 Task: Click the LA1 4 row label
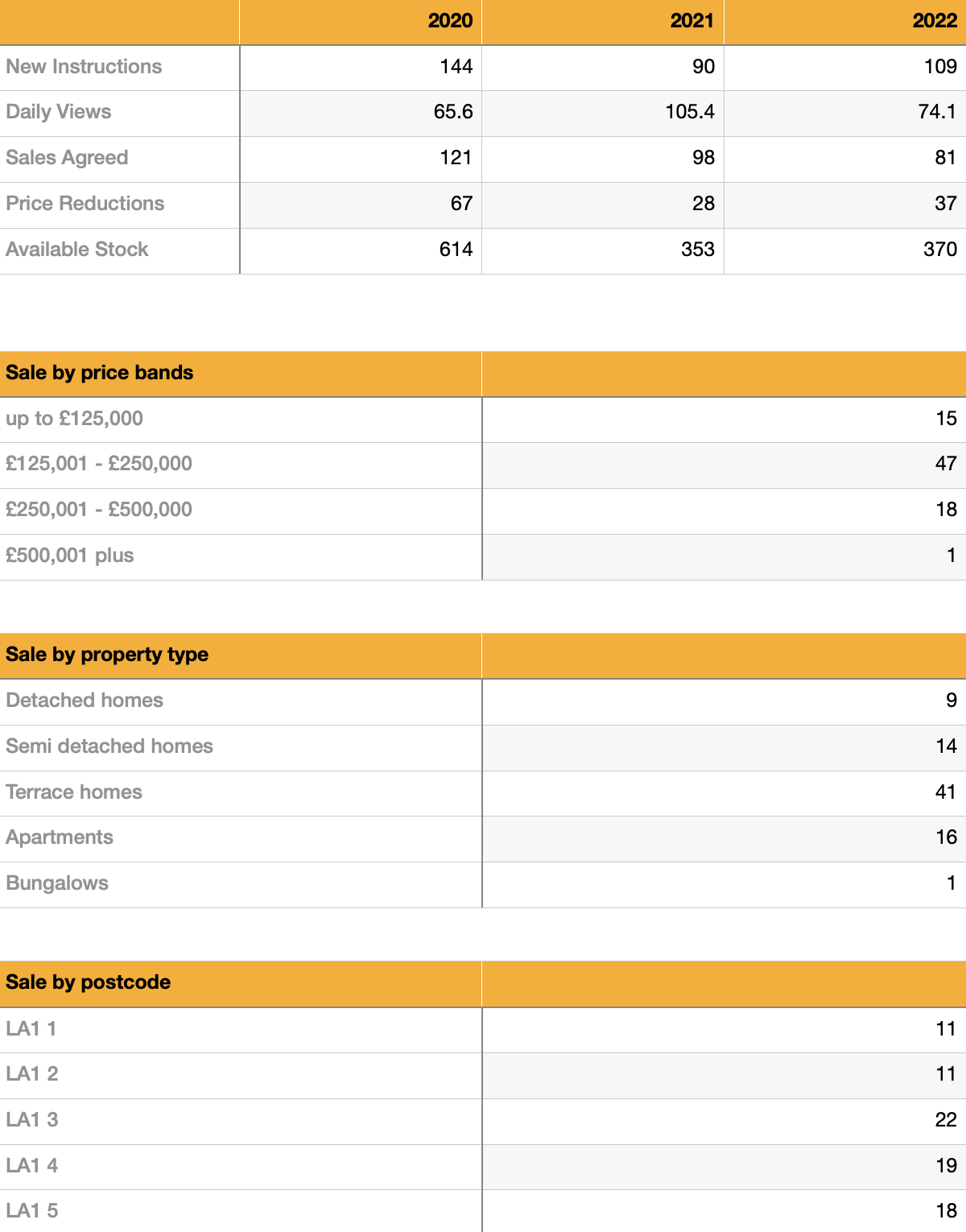tap(32, 1166)
